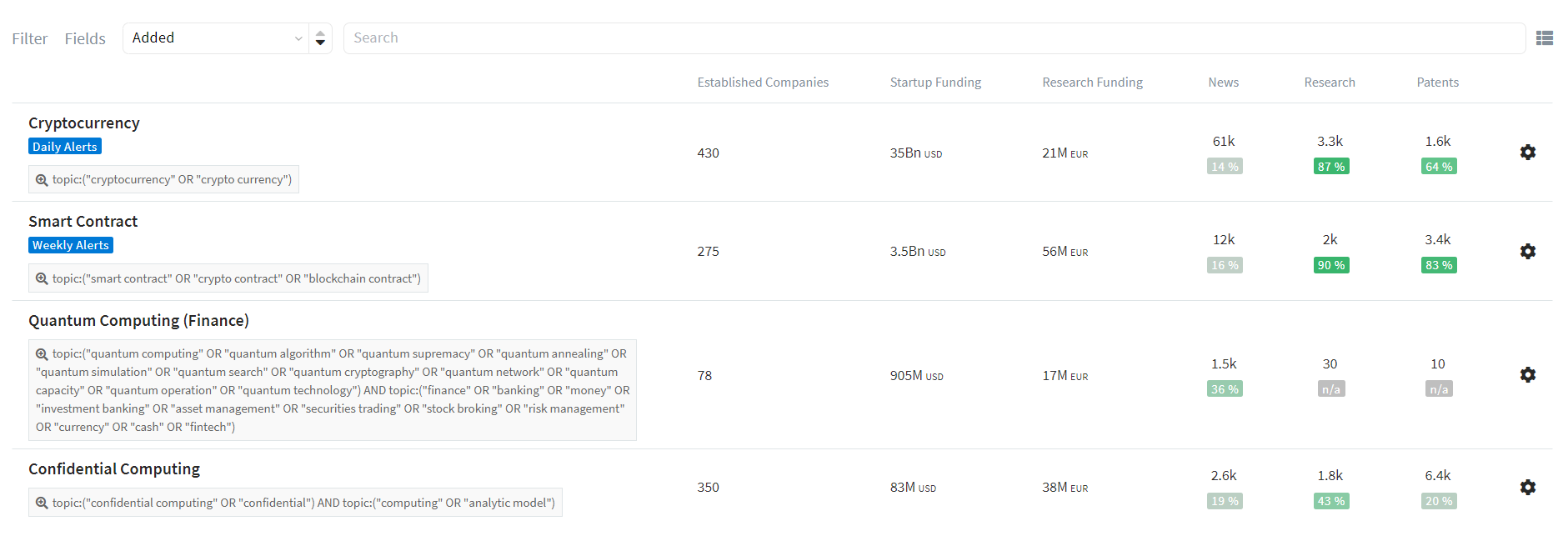Click Quantum Computing companies value 78
The image size is (1568, 546).
tap(704, 376)
